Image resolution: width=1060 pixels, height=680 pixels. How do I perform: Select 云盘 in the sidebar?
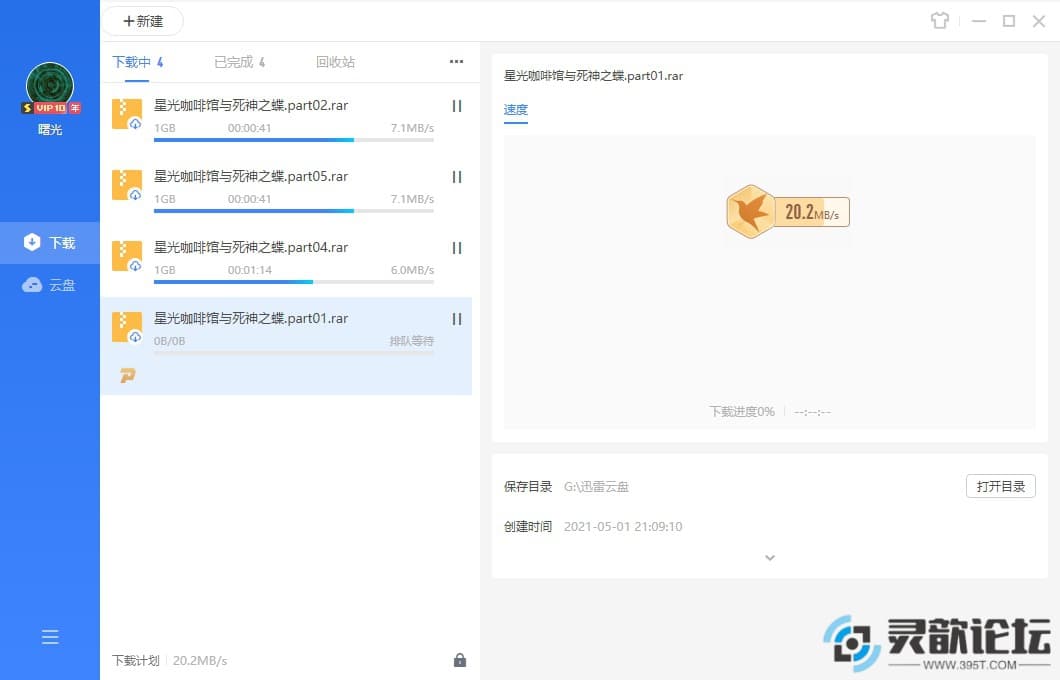(50, 285)
